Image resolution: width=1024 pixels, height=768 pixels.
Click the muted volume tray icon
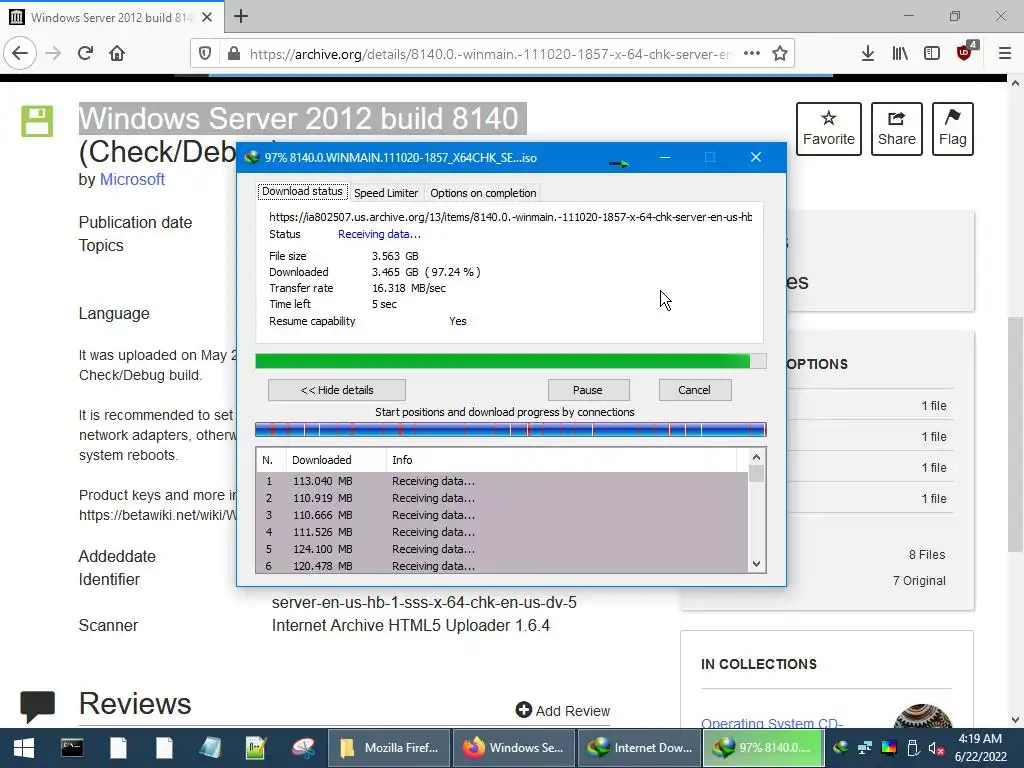coord(936,748)
